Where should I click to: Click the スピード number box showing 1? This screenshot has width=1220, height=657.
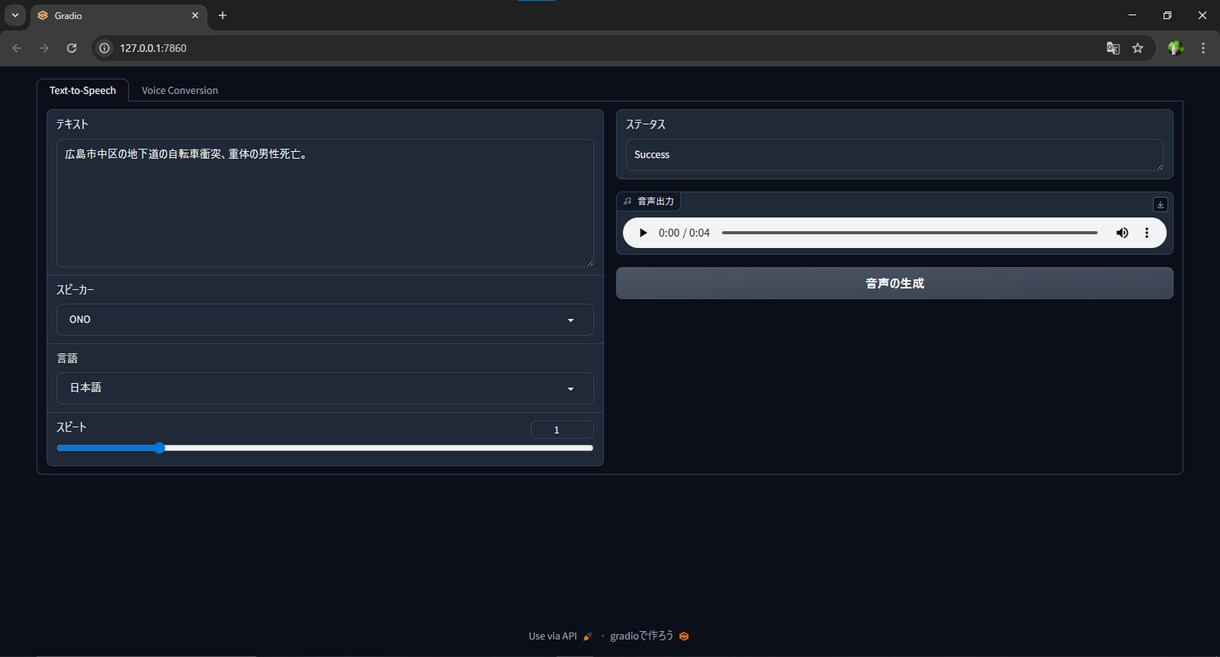pyautogui.click(x=562, y=430)
